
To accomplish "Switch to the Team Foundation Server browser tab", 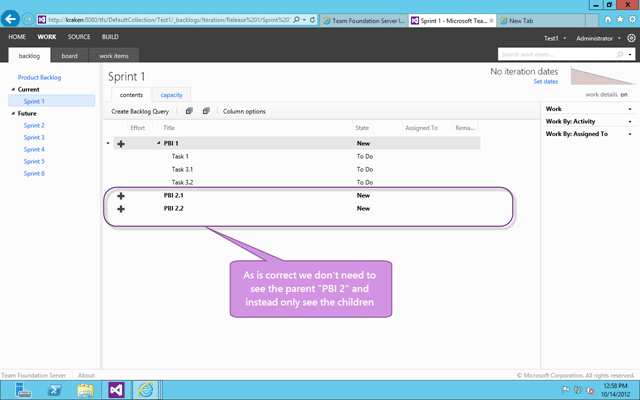I will 364,20.
